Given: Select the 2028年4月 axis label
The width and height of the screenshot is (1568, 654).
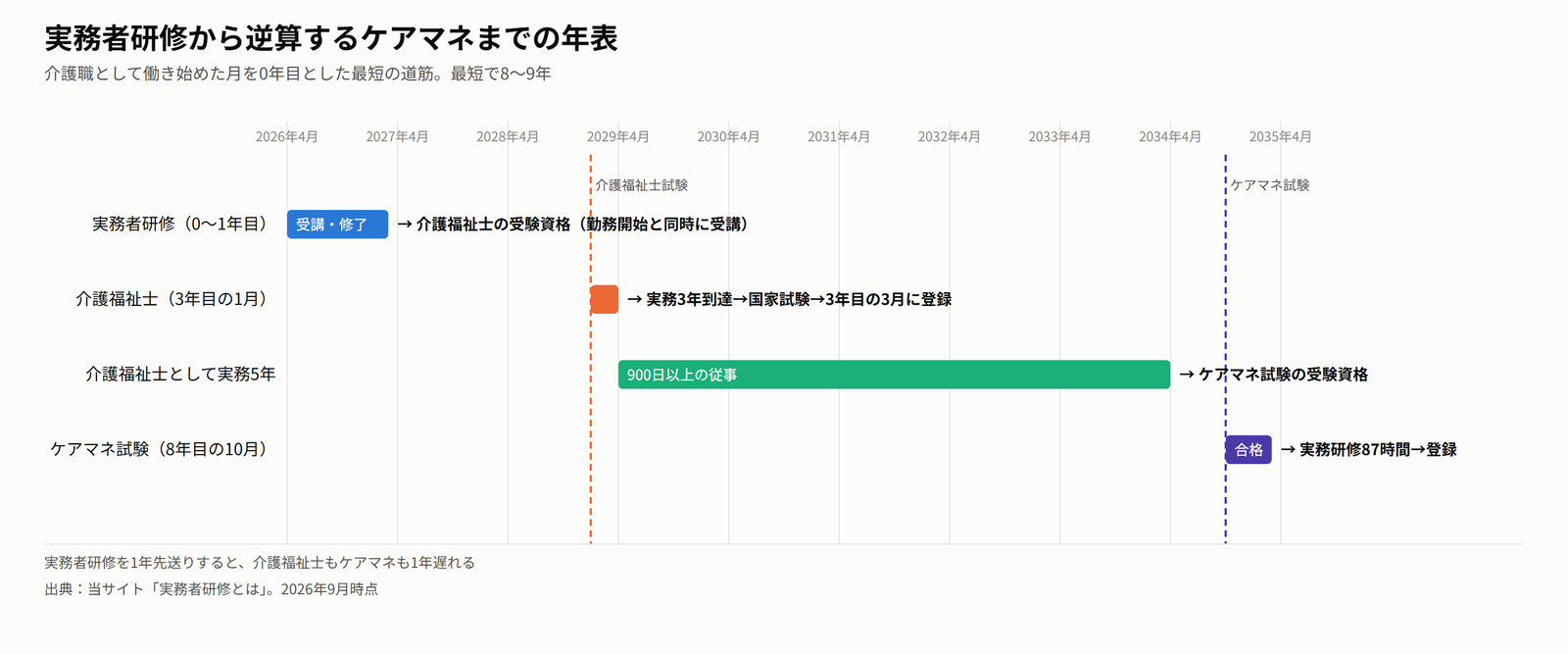Looking at the screenshot, I should click(508, 136).
